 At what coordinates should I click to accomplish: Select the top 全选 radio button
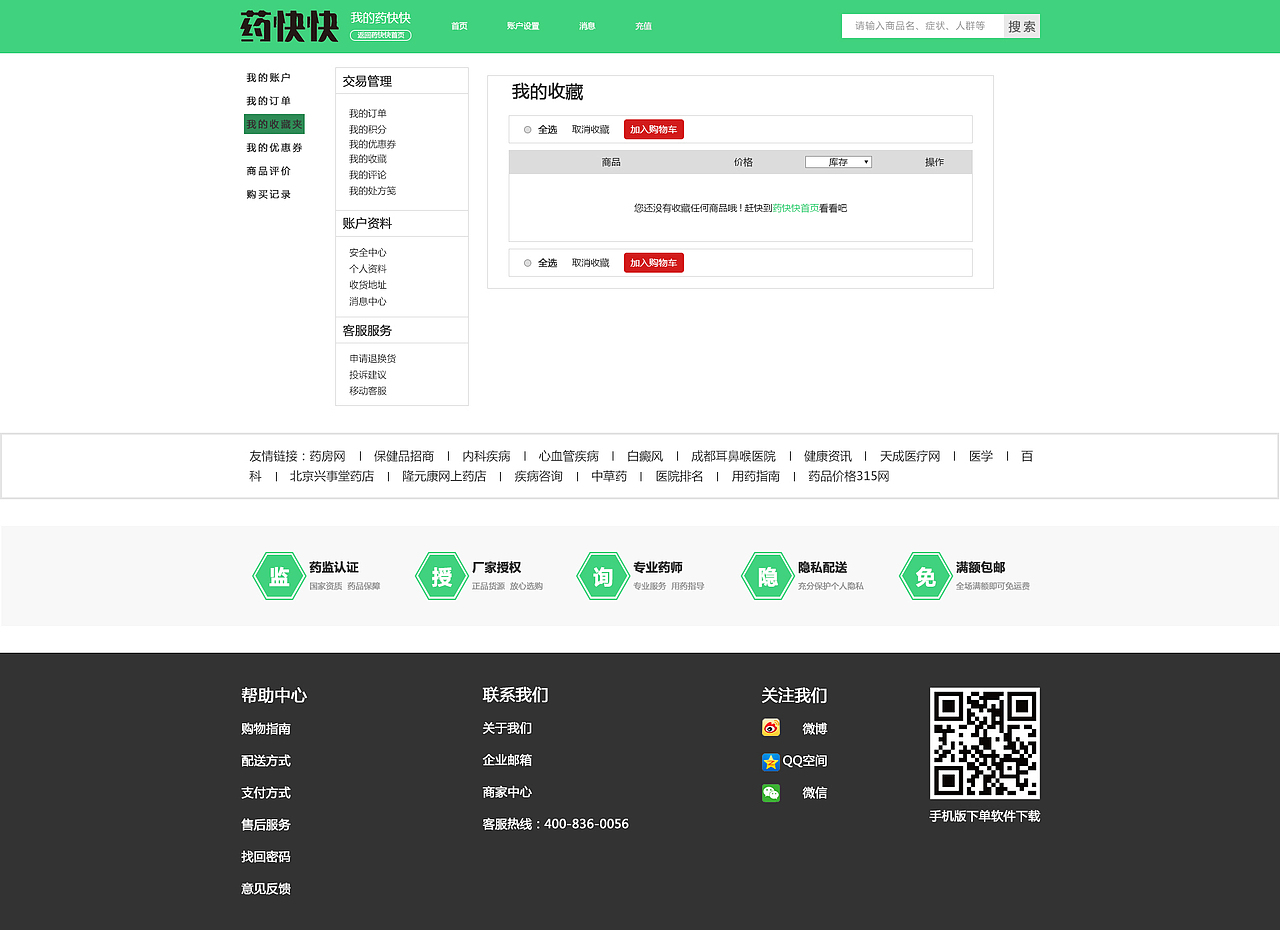[527, 129]
